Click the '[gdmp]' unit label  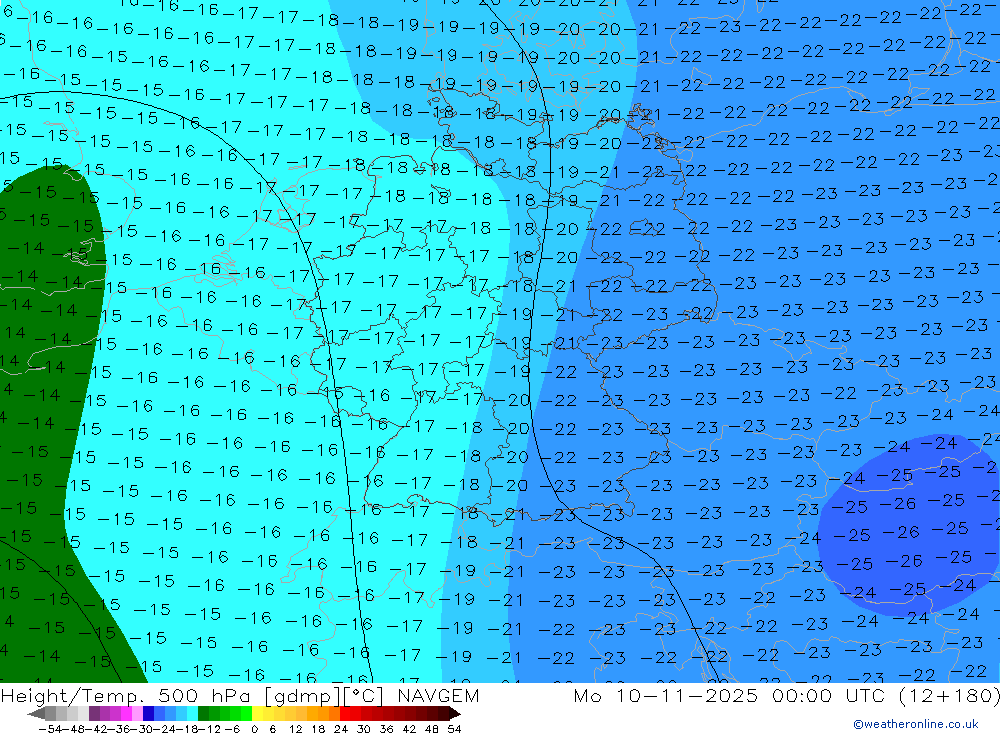click(x=300, y=696)
